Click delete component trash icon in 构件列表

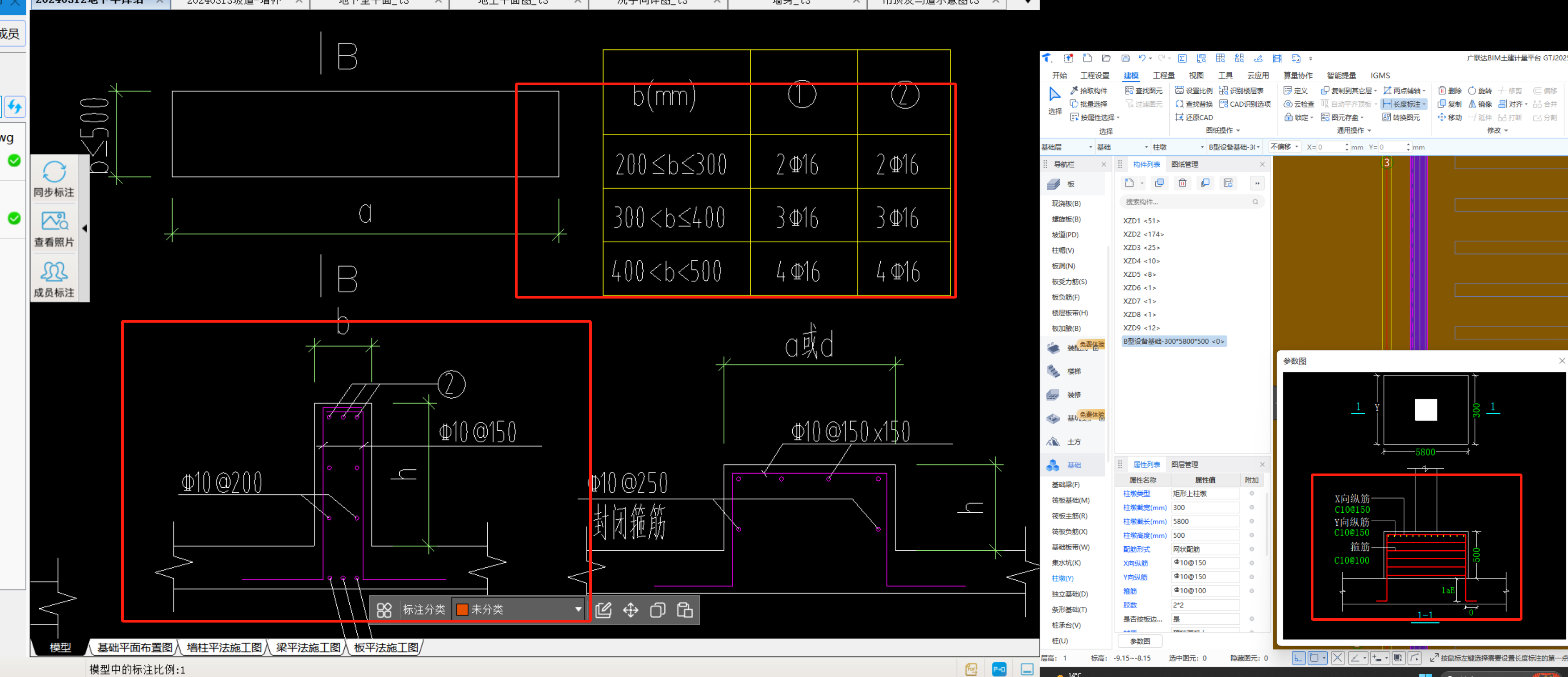(1182, 183)
